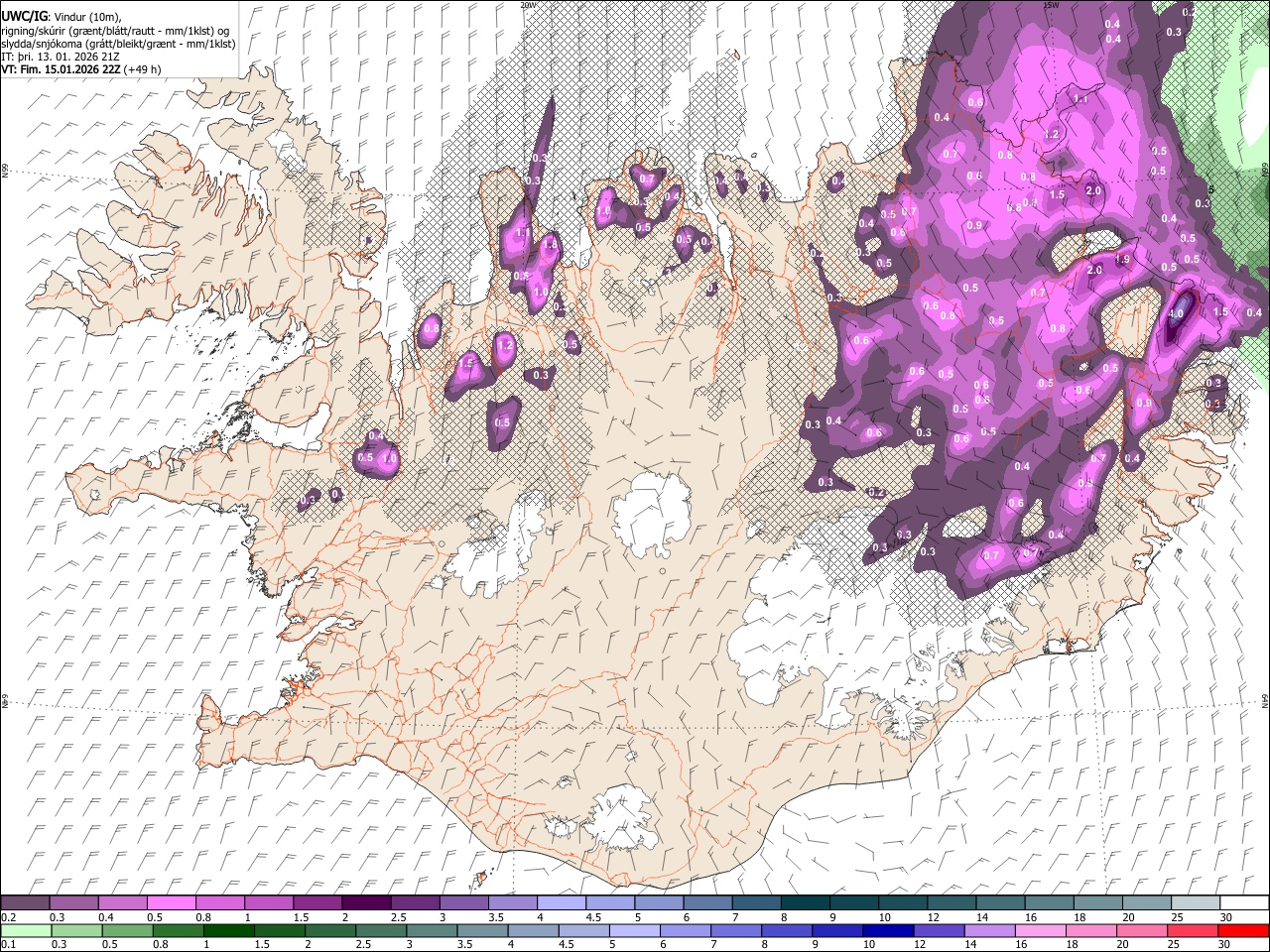Select the navy blue swatch between 10 and 12
This screenshot has height=952, width=1270.
pos(887,931)
